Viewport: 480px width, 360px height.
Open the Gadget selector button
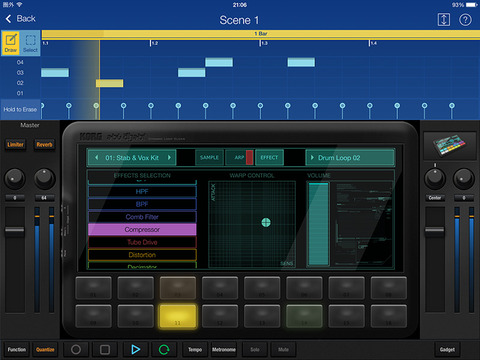(x=447, y=350)
